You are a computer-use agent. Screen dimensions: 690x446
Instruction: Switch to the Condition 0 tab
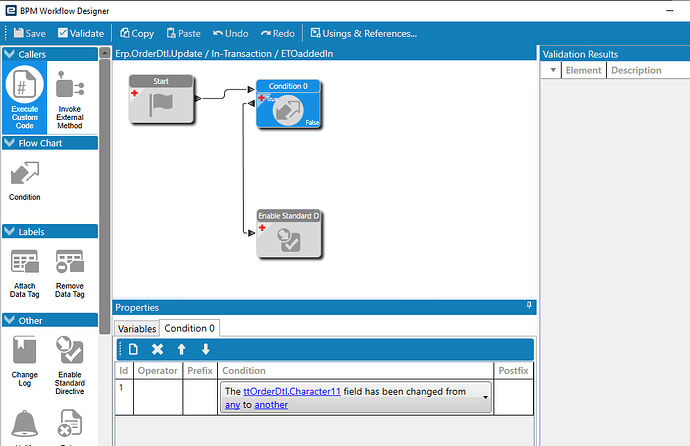189,328
